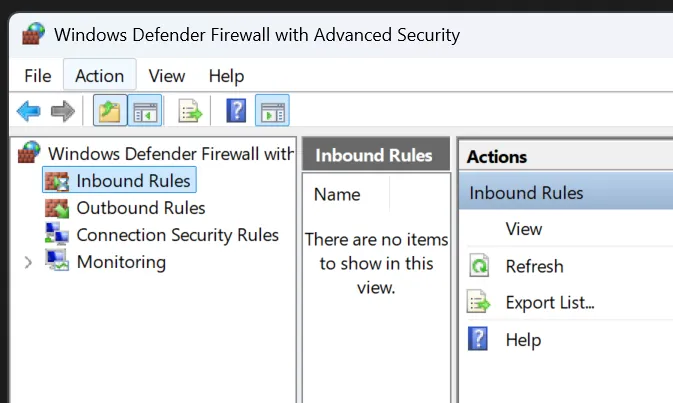Click the Inbound Rules center pane title

[374, 155]
